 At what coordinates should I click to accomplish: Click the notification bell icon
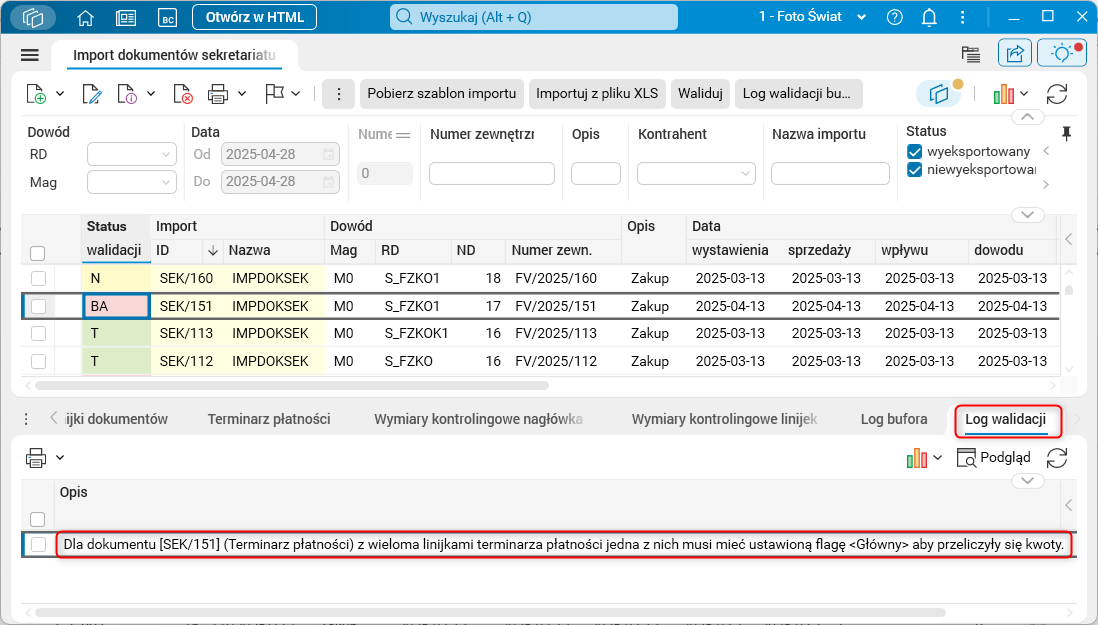[x=929, y=17]
